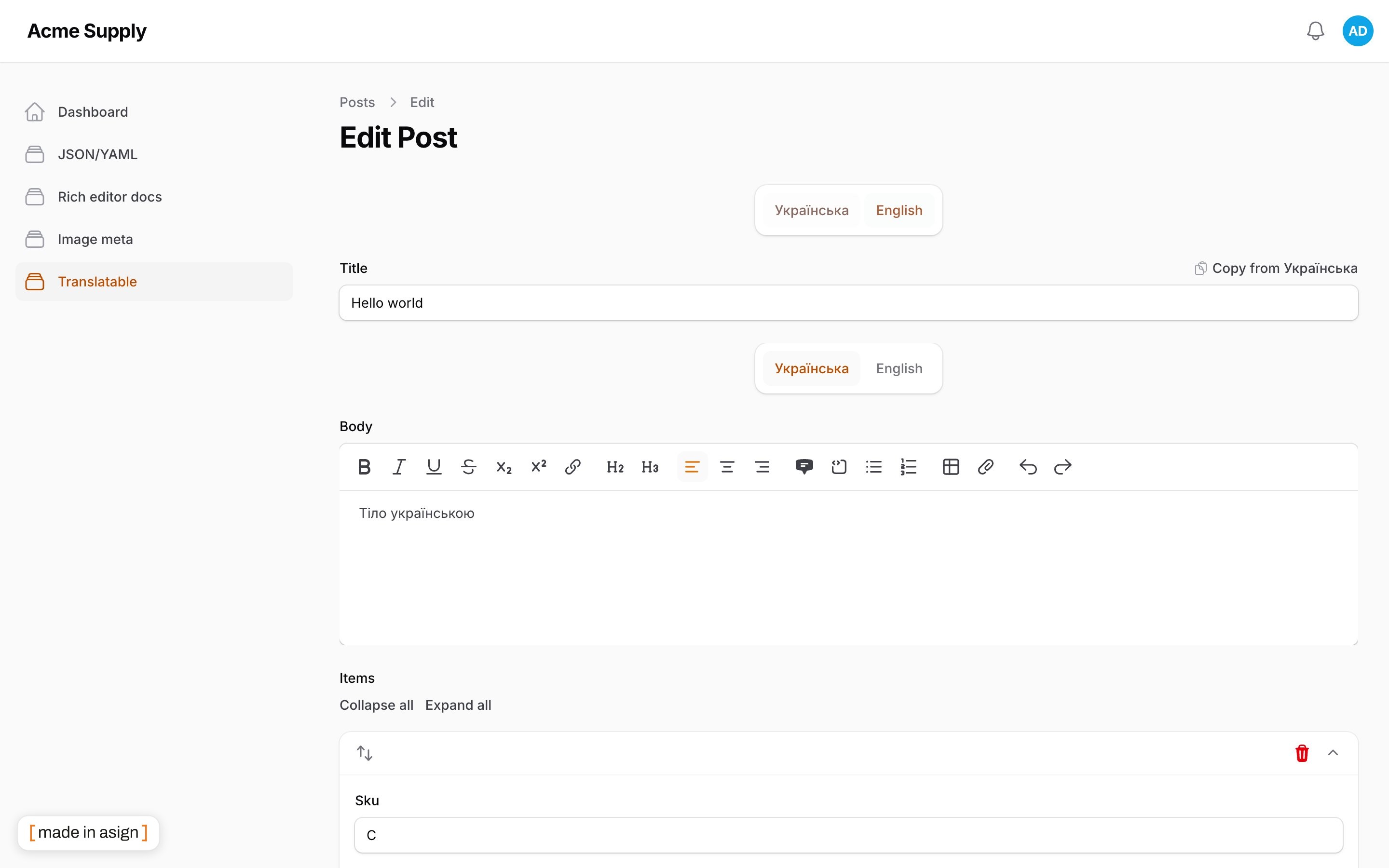Select English tab above Title field
This screenshot has height=868, width=1389.
899,210
